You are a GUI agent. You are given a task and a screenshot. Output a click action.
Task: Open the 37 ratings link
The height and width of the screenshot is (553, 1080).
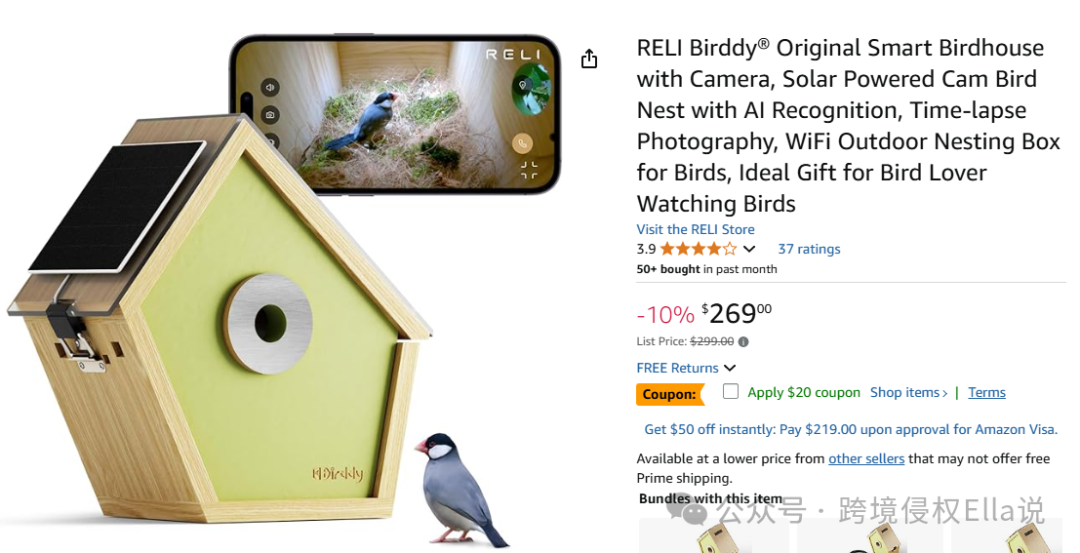click(x=809, y=249)
